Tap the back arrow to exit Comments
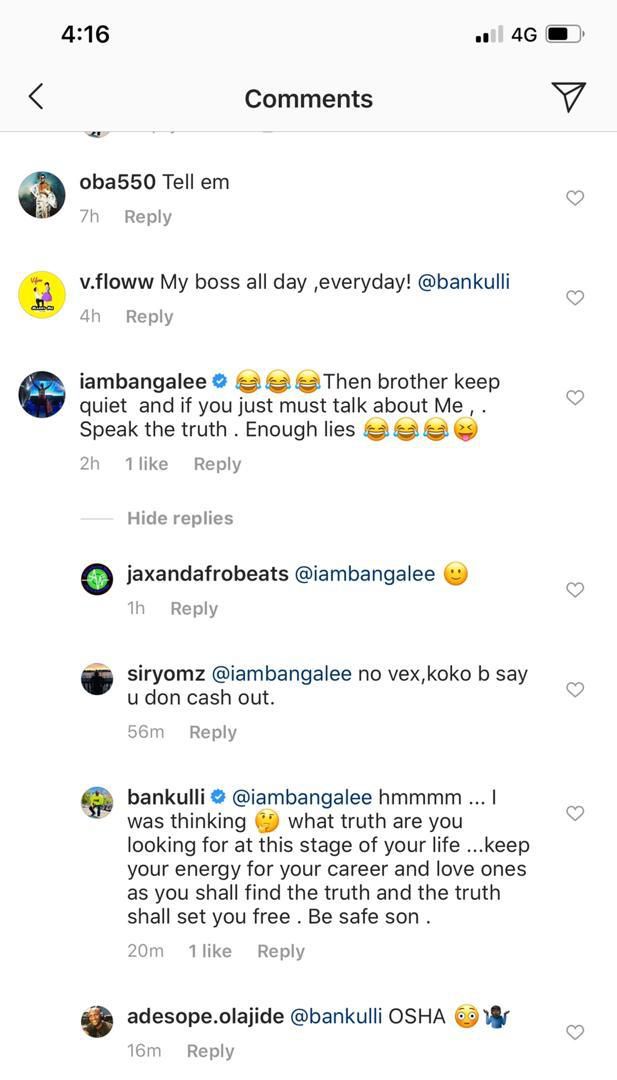The image size is (617, 1080). 36,96
